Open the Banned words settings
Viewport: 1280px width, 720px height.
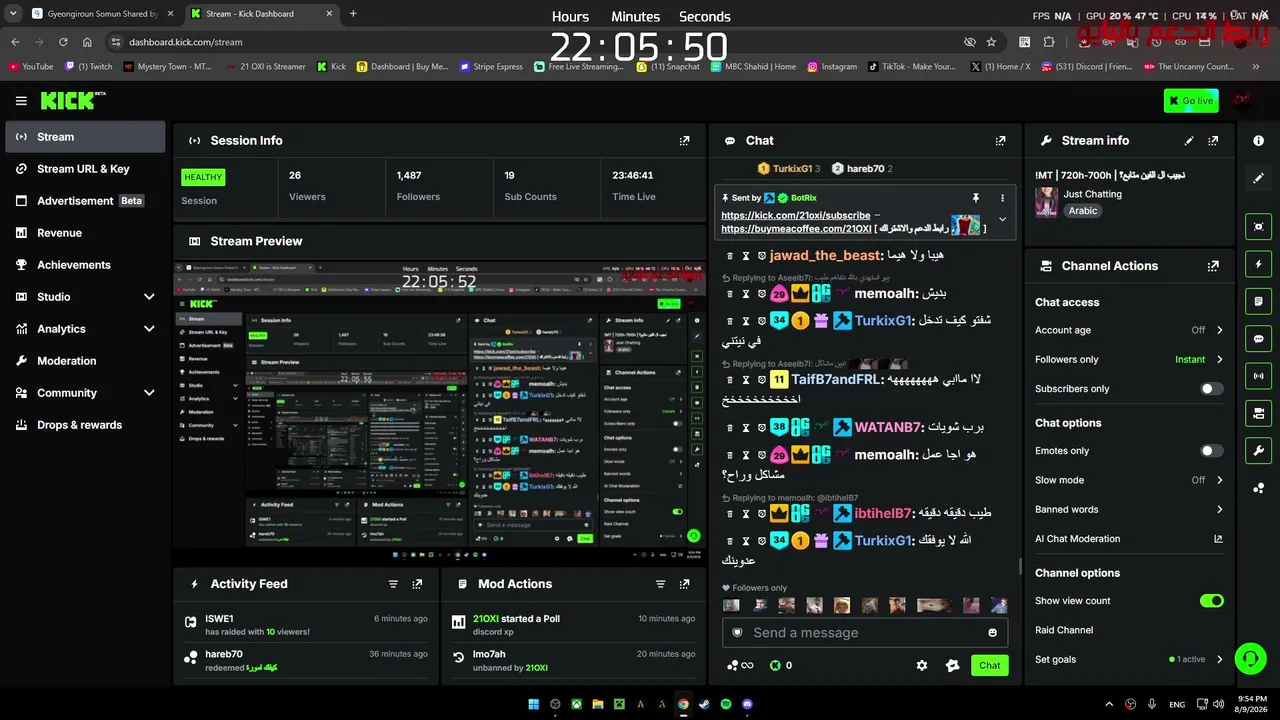point(1129,509)
